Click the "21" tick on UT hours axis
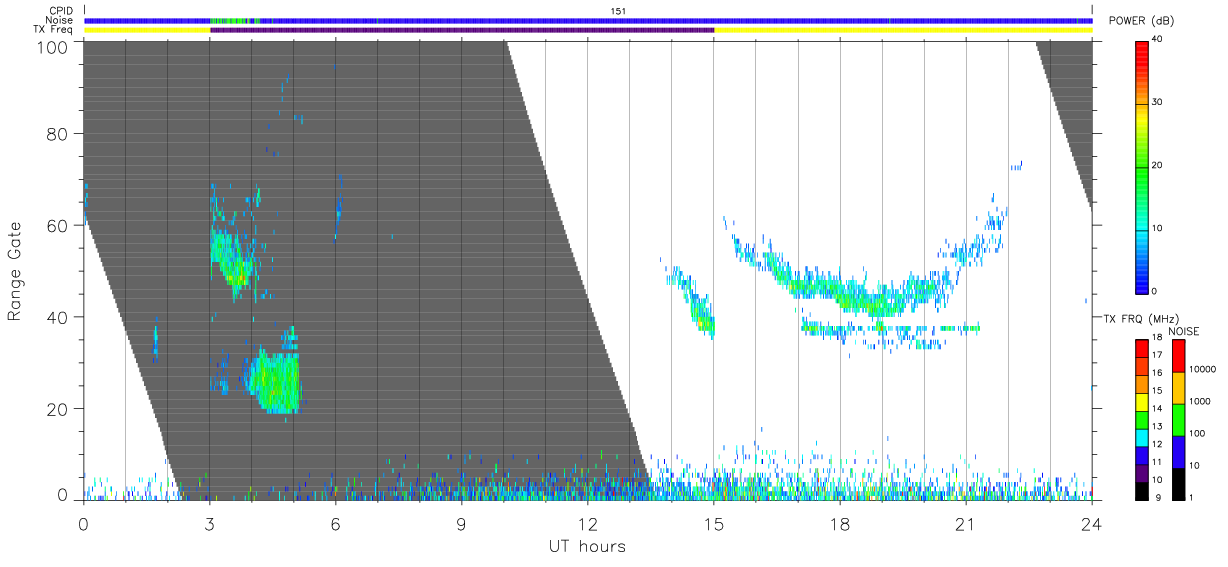Image resolution: width=1228 pixels, height=567 pixels. pos(965,524)
